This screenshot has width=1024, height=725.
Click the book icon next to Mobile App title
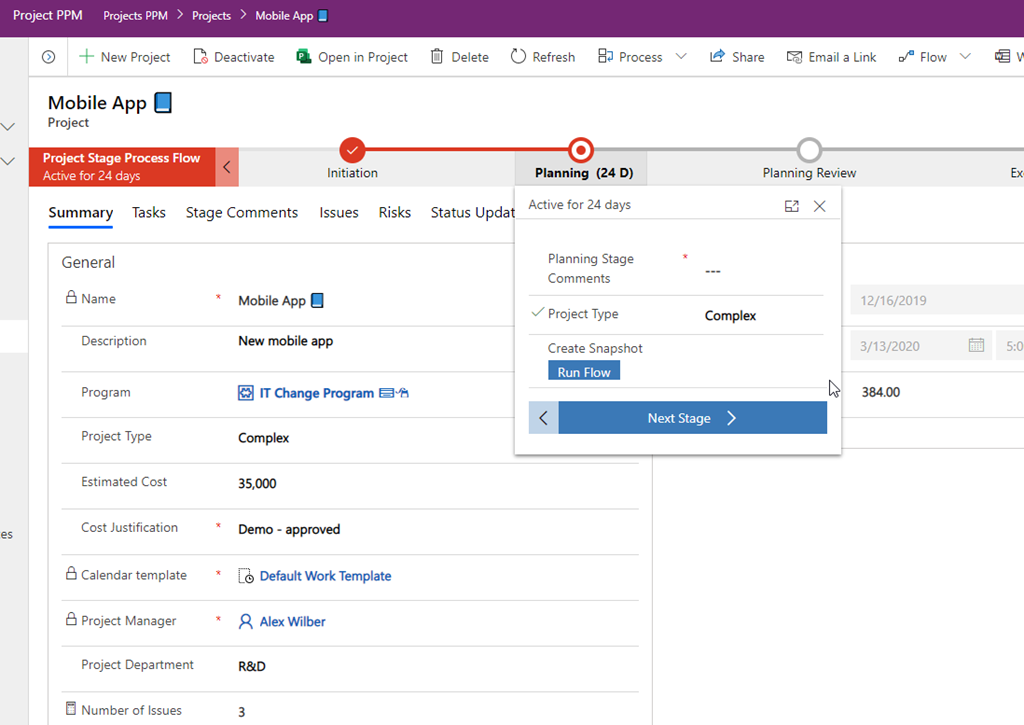pos(163,103)
